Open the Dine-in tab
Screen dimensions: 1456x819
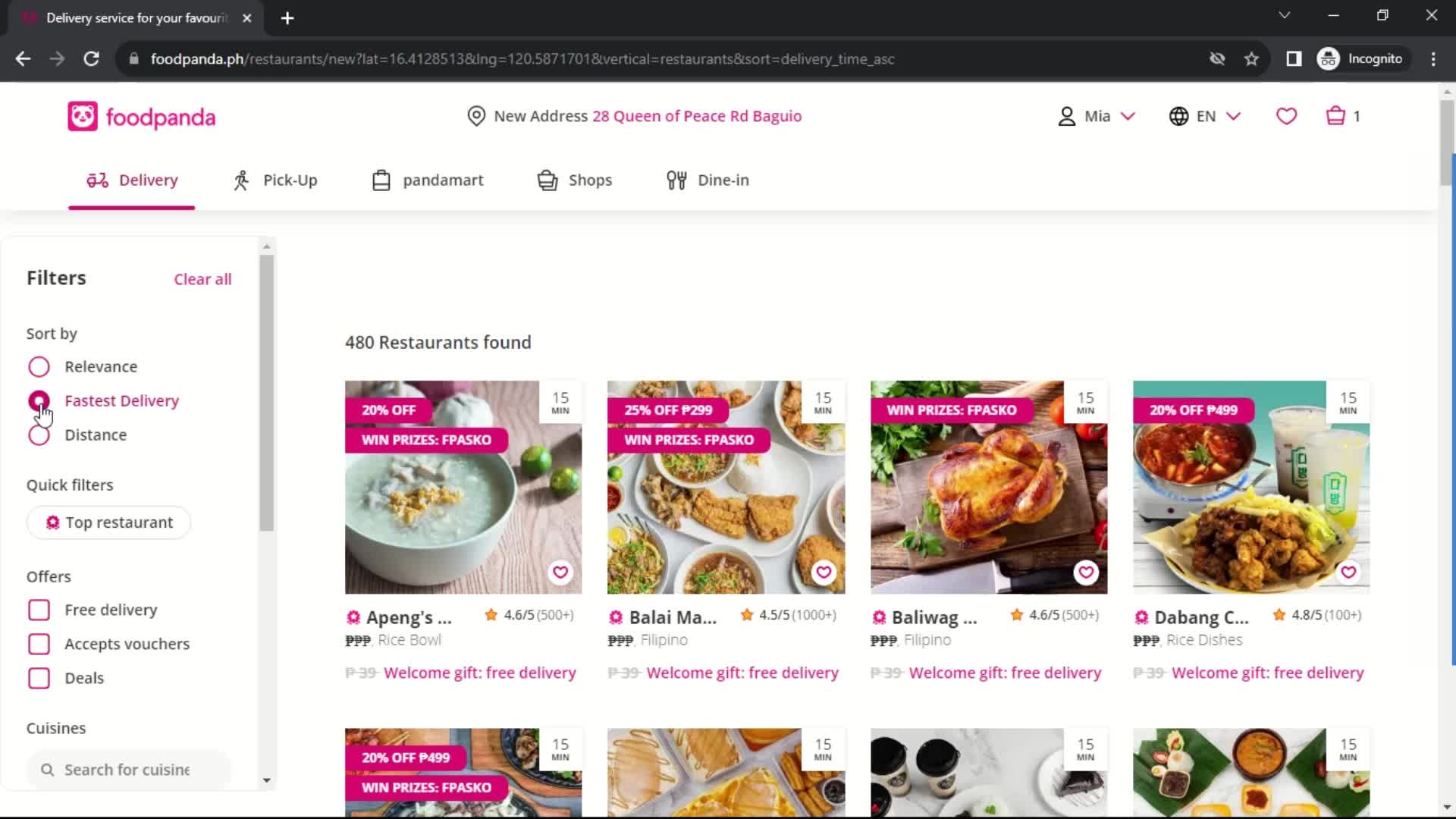click(708, 180)
